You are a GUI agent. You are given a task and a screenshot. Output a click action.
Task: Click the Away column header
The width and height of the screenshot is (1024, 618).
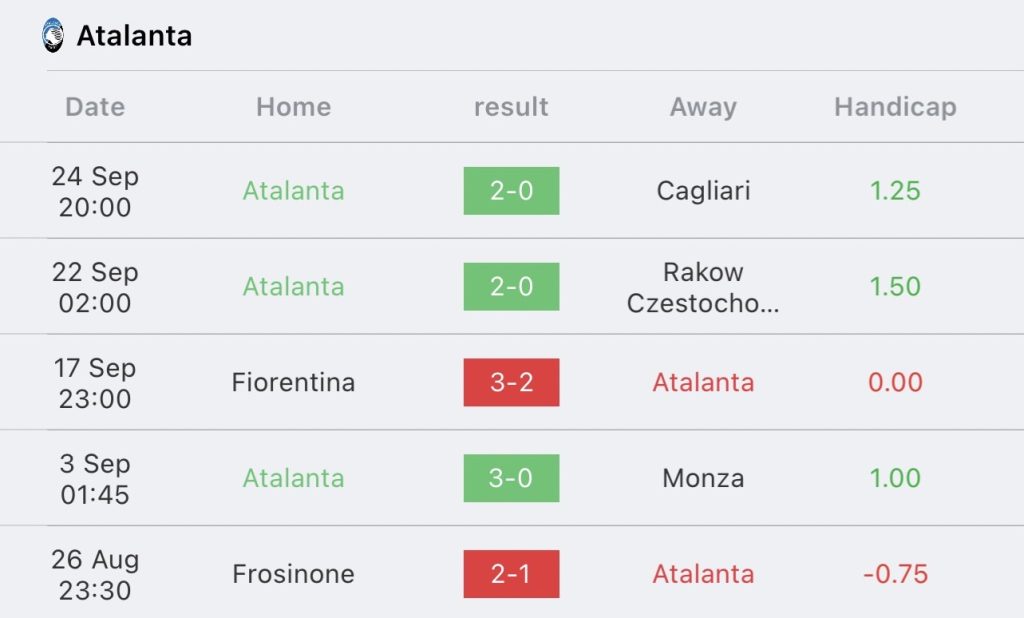[703, 107]
